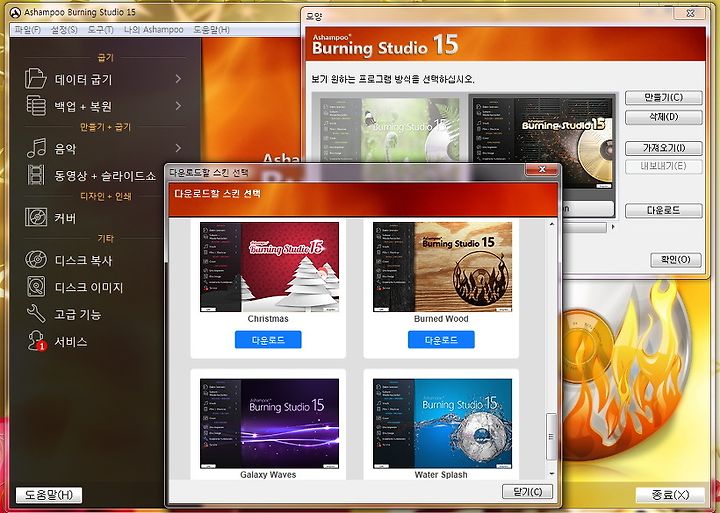720x513 pixels.
Task: Select the Burned Wood skin preview thumbnail
Action: pyautogui.click(x=442, y=267)
